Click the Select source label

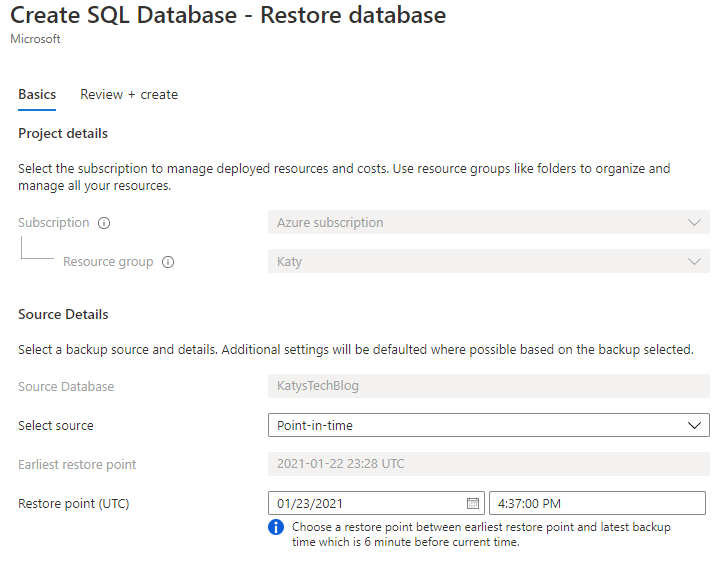[56, 425]
